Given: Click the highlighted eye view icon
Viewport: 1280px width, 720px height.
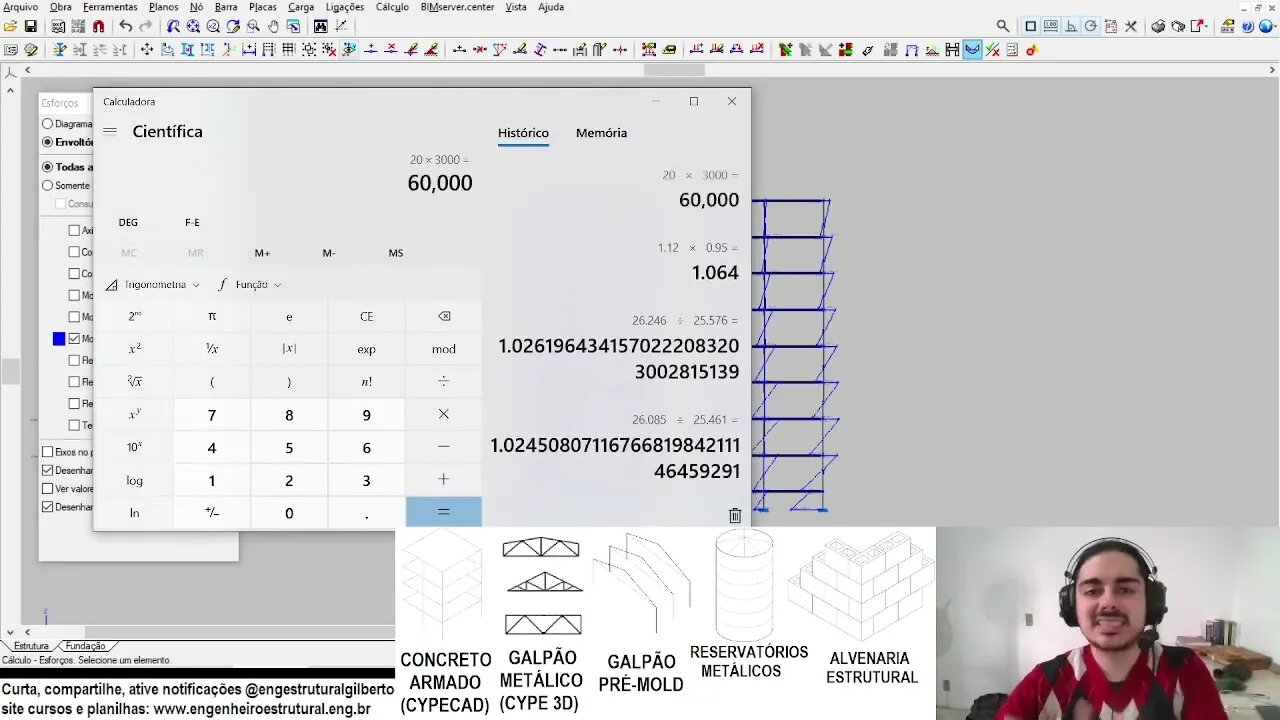Looking at the screenshot, I should 349,49.
